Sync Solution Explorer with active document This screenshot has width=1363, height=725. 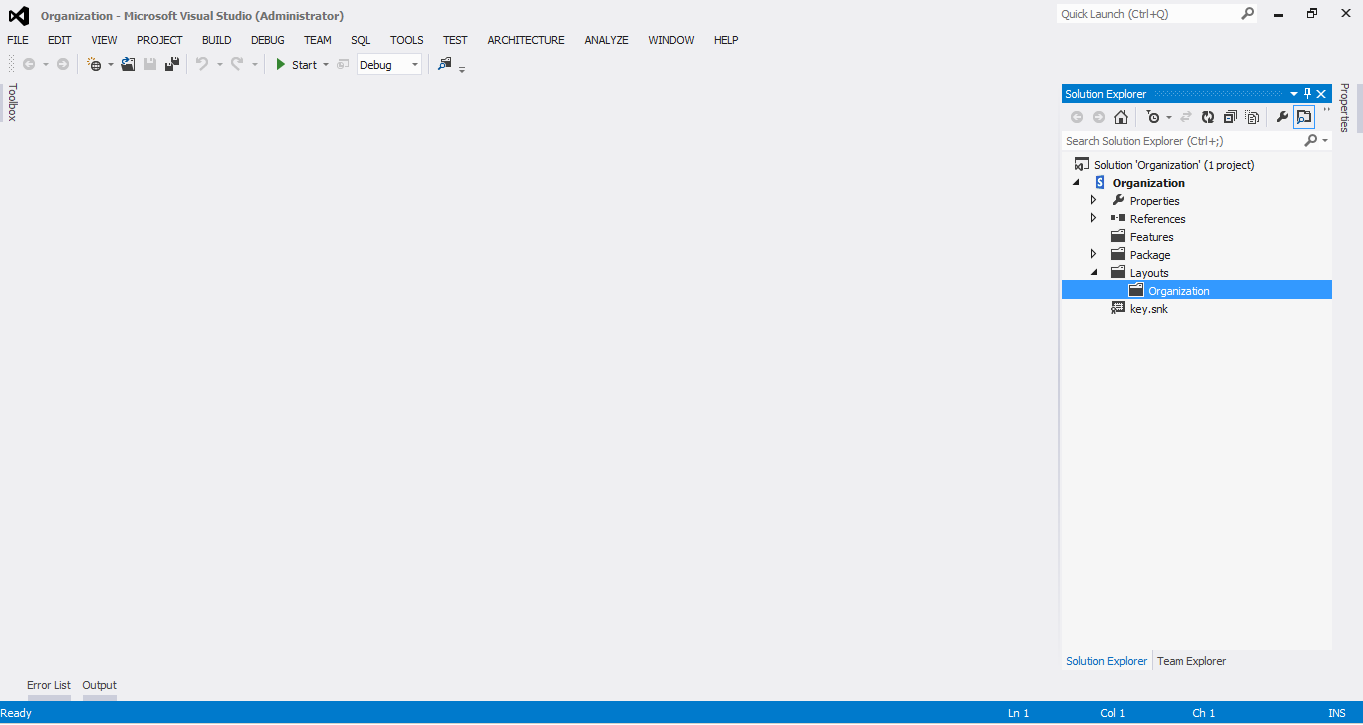(1188, 117)
